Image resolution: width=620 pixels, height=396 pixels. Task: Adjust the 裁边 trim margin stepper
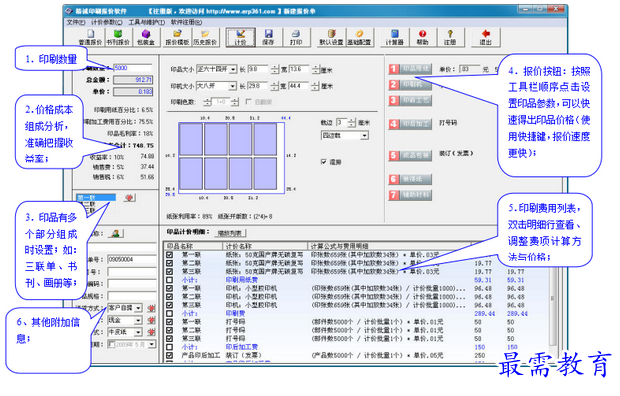[x=352, y=123]
